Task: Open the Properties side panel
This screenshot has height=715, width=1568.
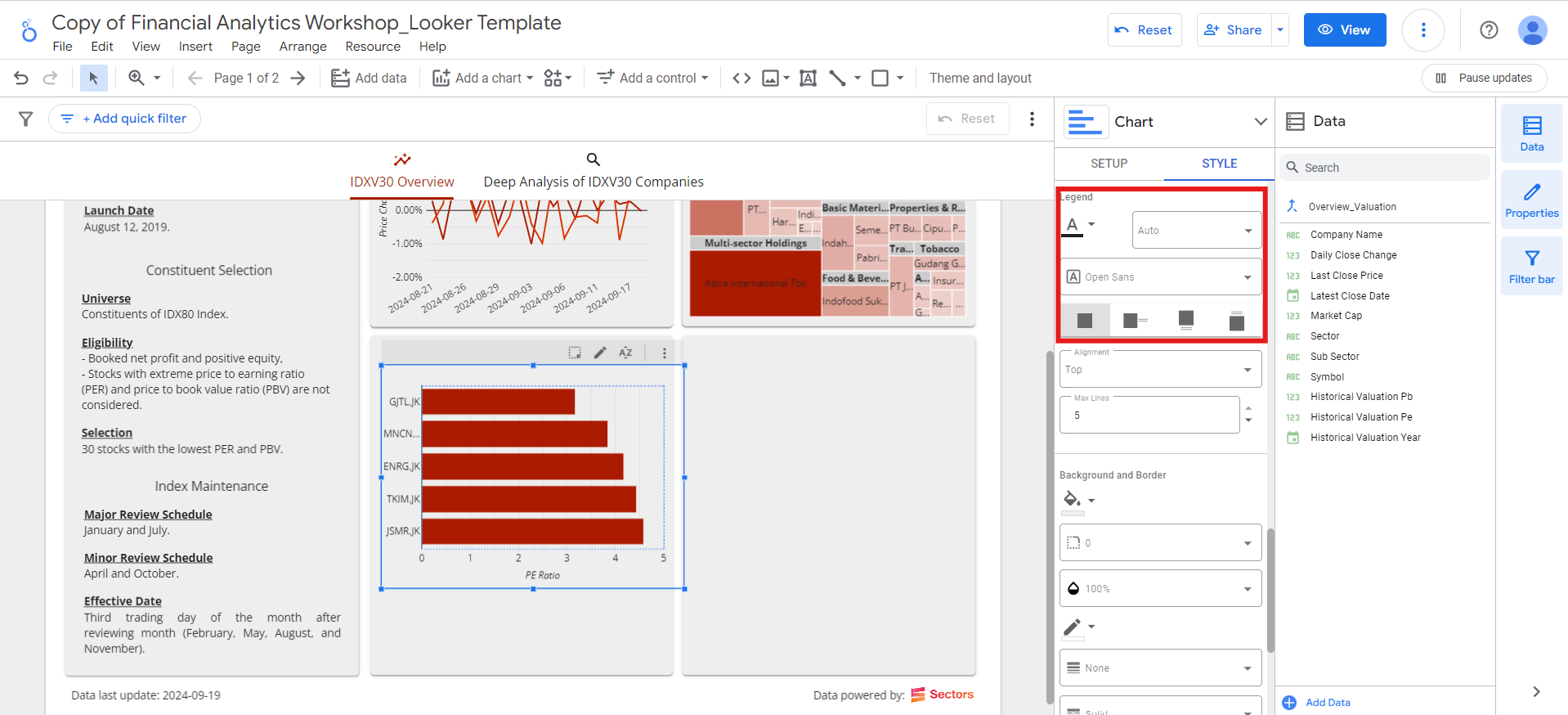Action: (1531, 200)
